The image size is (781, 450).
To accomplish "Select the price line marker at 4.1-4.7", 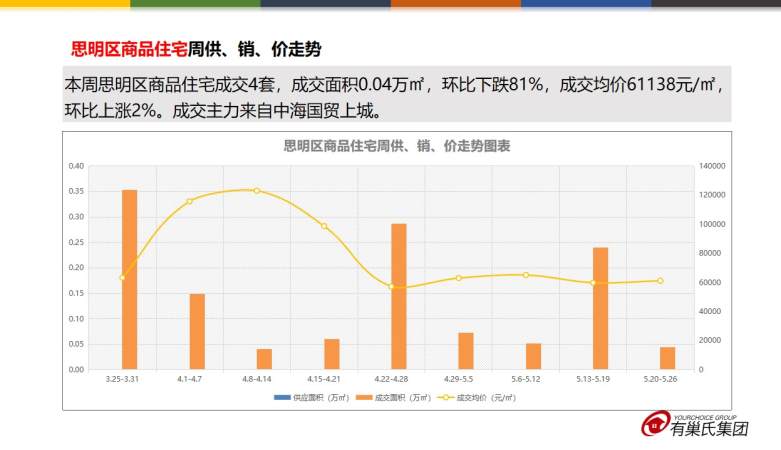I will tap(189, 201).
